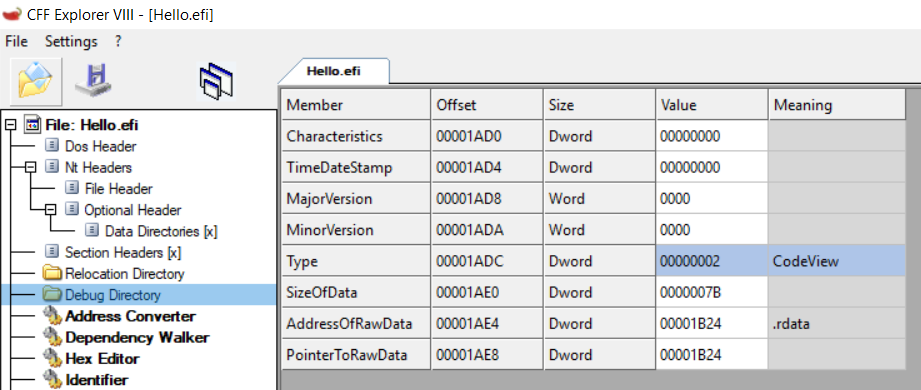Open the Address Converter tool
Screen dimensions: 921x390
click(x=130, y=317)
